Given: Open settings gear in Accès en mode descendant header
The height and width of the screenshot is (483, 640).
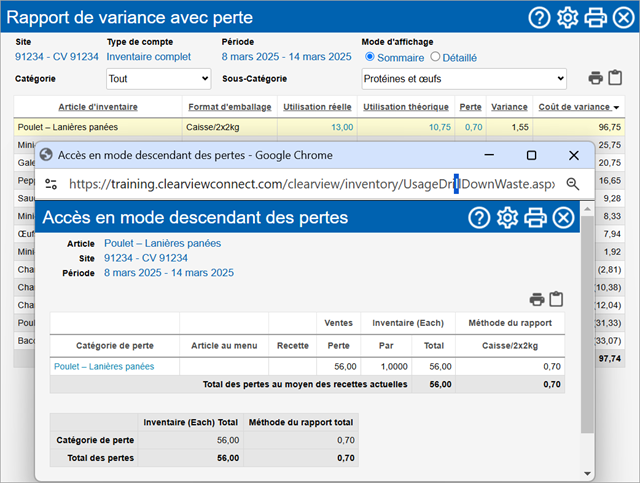Looking at the screenshot, I should (507, 218).
